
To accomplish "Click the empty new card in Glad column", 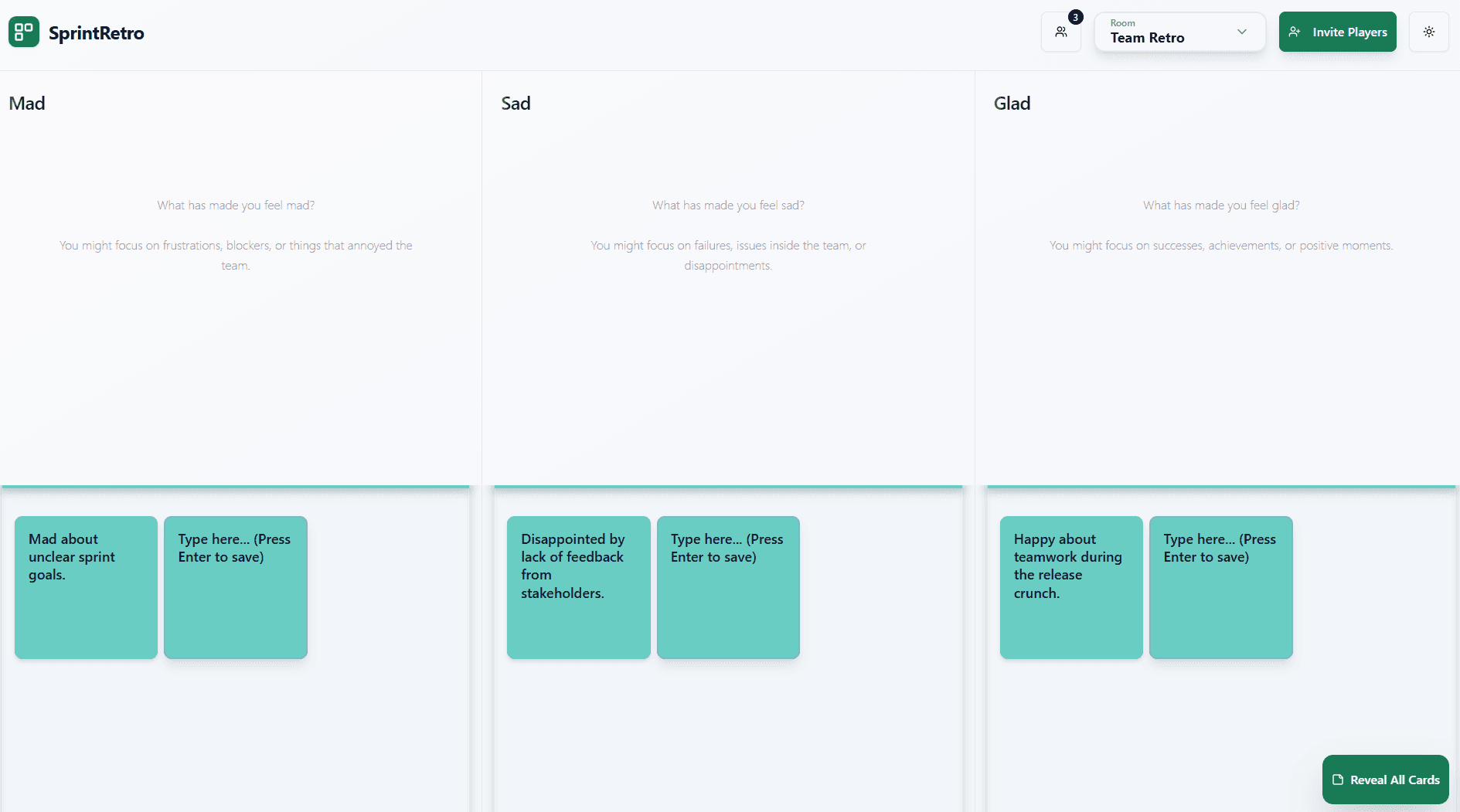I will [1220, 587].
